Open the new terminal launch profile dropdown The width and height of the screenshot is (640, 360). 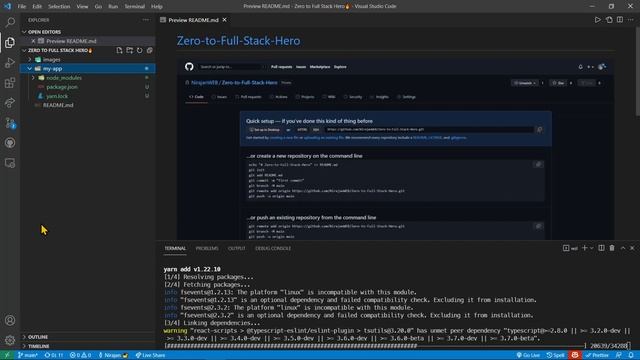[591, 248]
